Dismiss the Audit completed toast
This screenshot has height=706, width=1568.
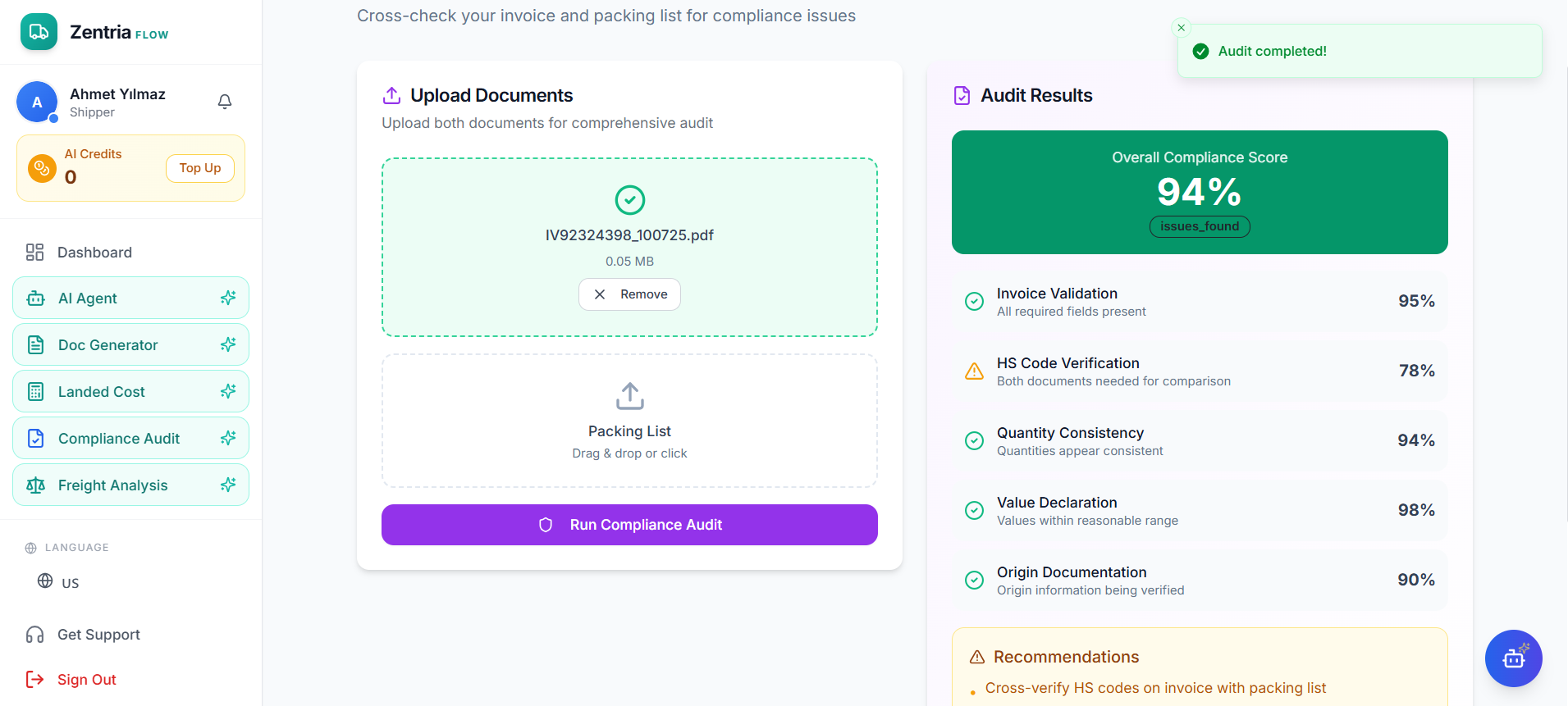coord(1182,28)
